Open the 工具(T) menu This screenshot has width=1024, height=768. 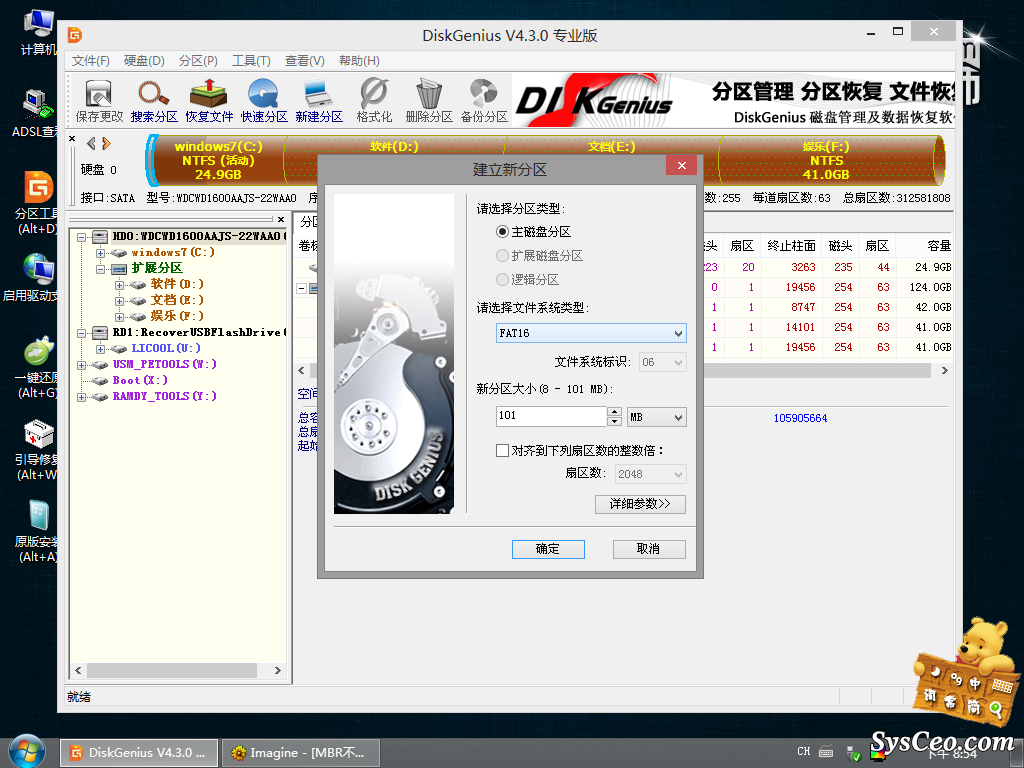[x=251, y=61]
